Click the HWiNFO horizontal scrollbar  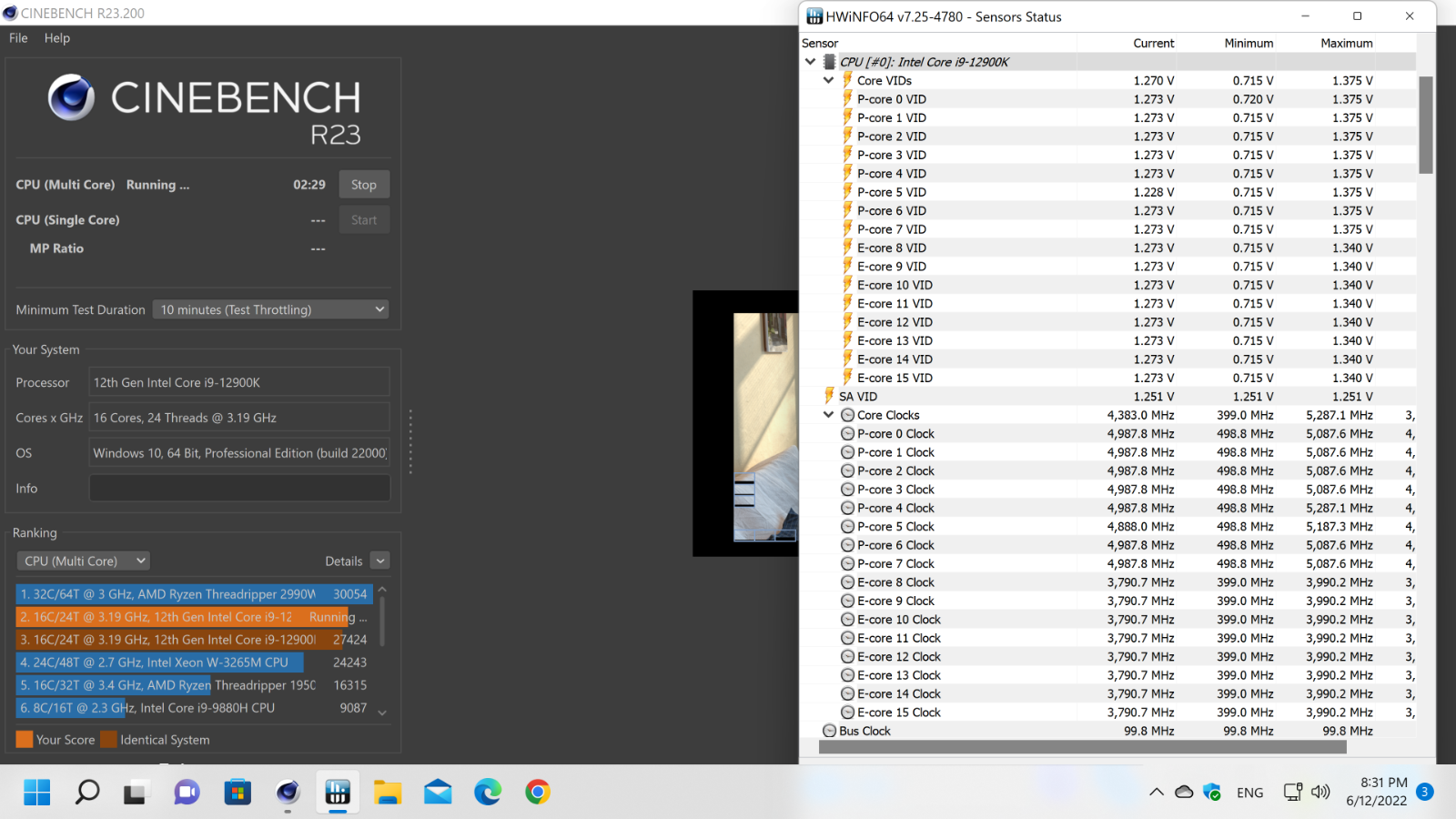coord(1082,747)
